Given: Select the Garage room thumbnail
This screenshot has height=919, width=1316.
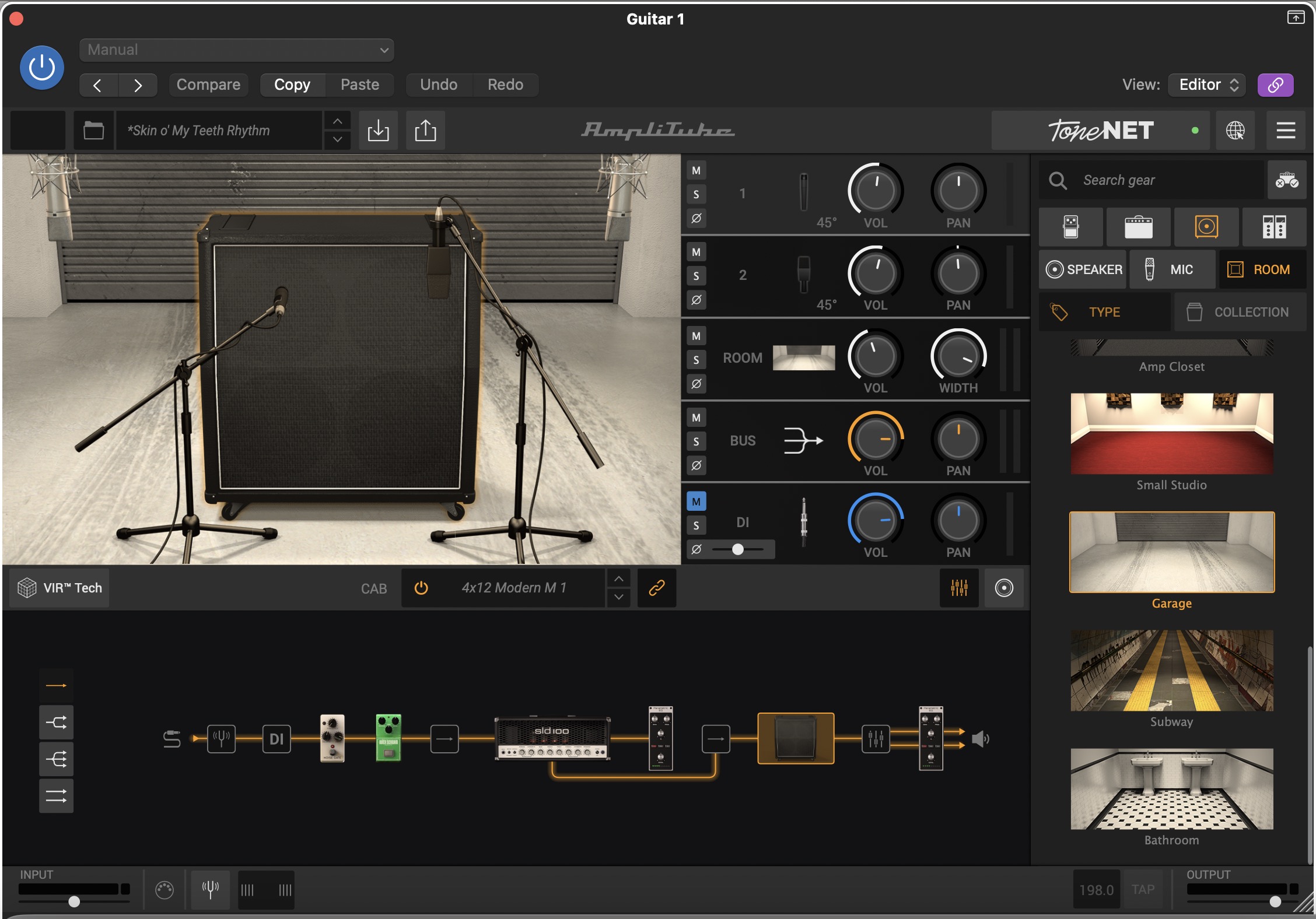Looking at the screenshot, I should tap(1172, 552).
